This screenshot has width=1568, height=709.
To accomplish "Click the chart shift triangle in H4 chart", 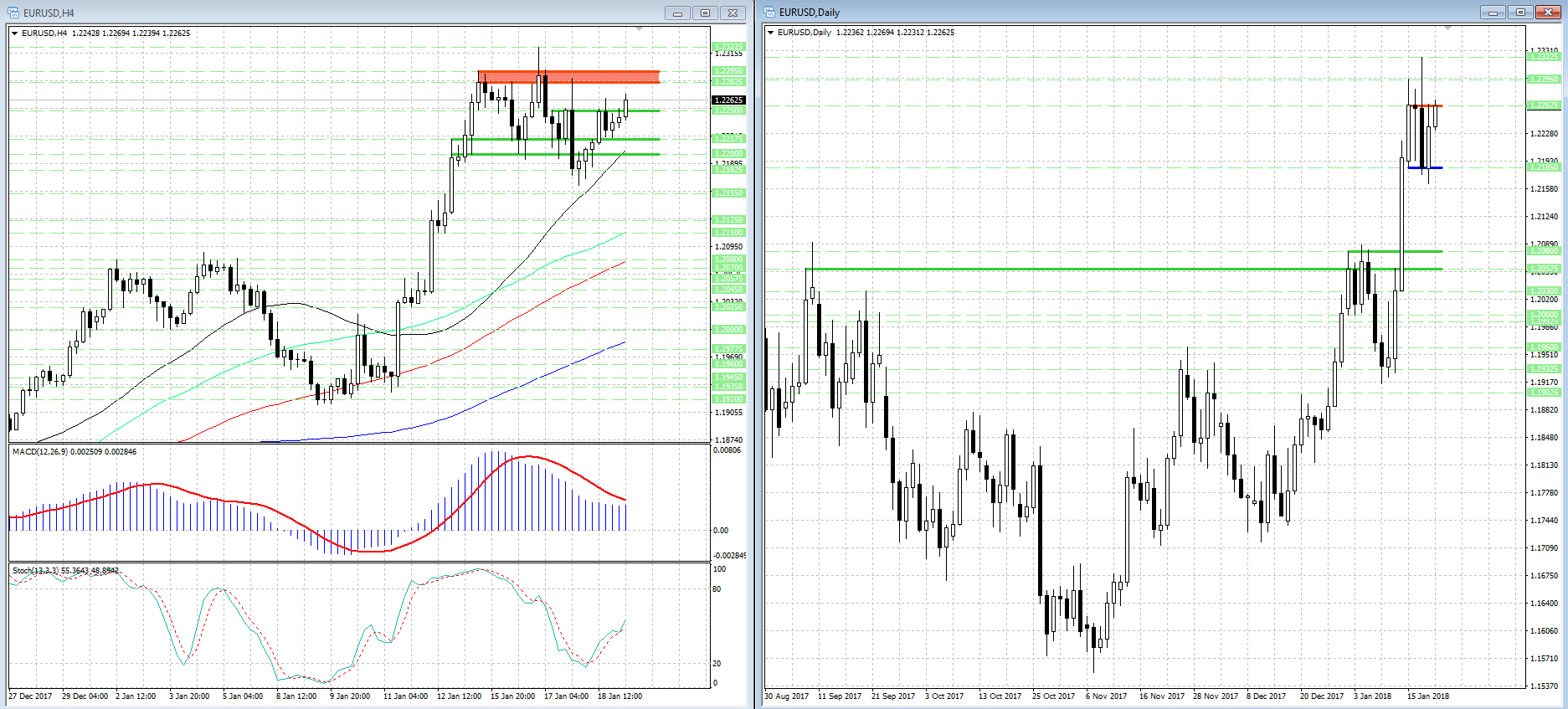I will tap(640, 29).
